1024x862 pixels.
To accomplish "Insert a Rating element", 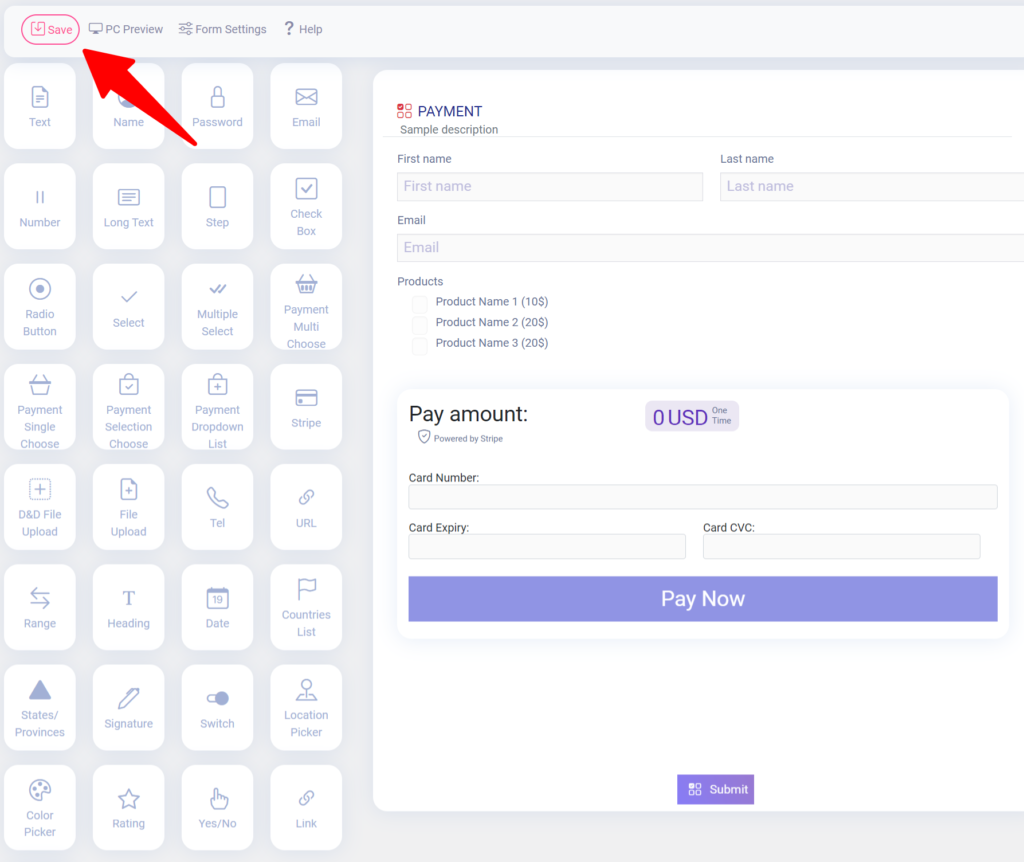I will click(x=129, y=808).
